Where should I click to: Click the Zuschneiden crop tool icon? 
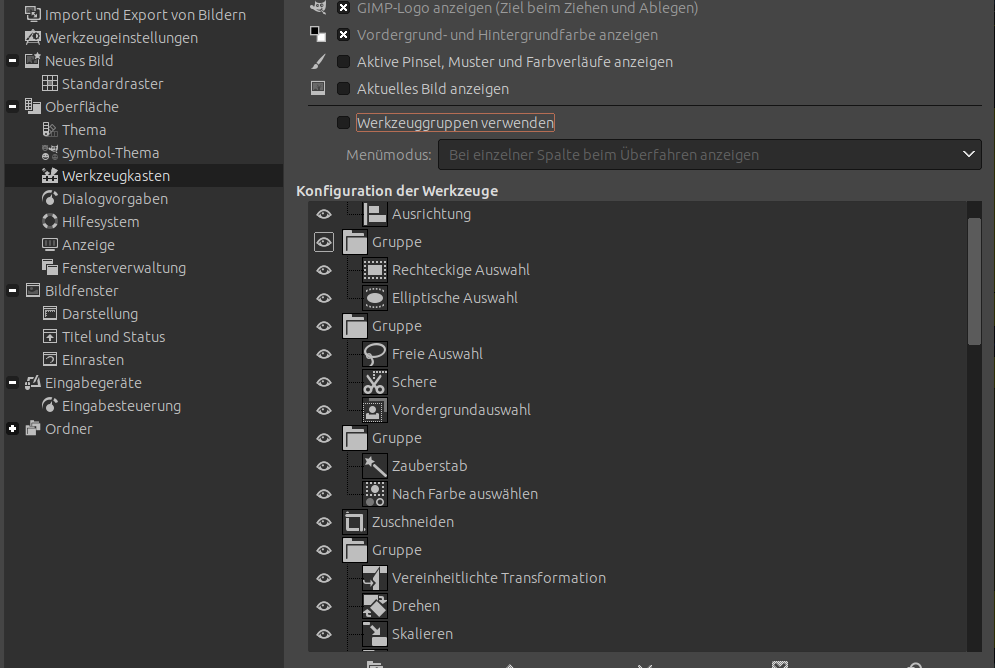click(x=355, y=522)
